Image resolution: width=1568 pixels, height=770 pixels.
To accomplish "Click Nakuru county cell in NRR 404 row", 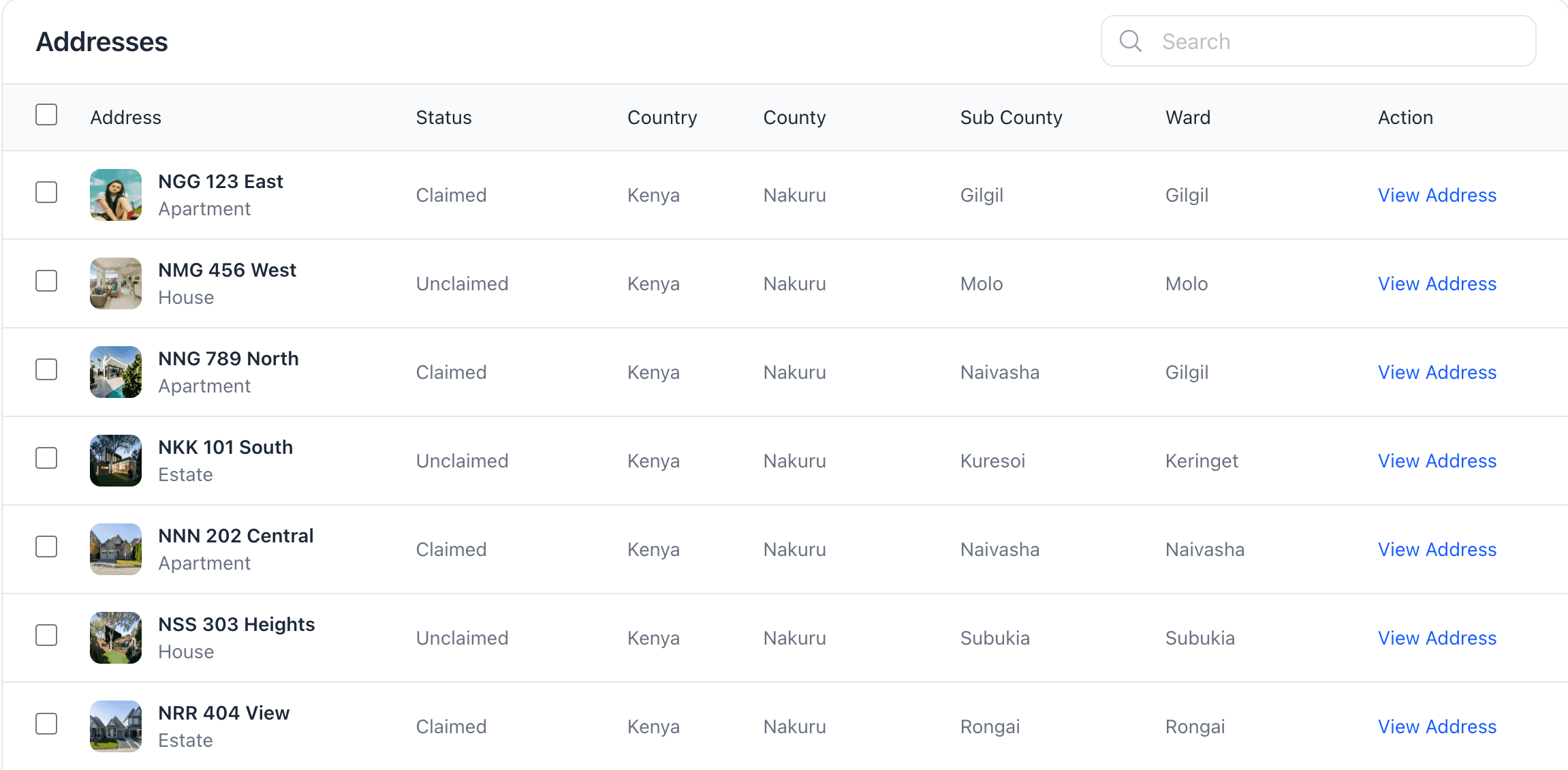I will [795, 727].
